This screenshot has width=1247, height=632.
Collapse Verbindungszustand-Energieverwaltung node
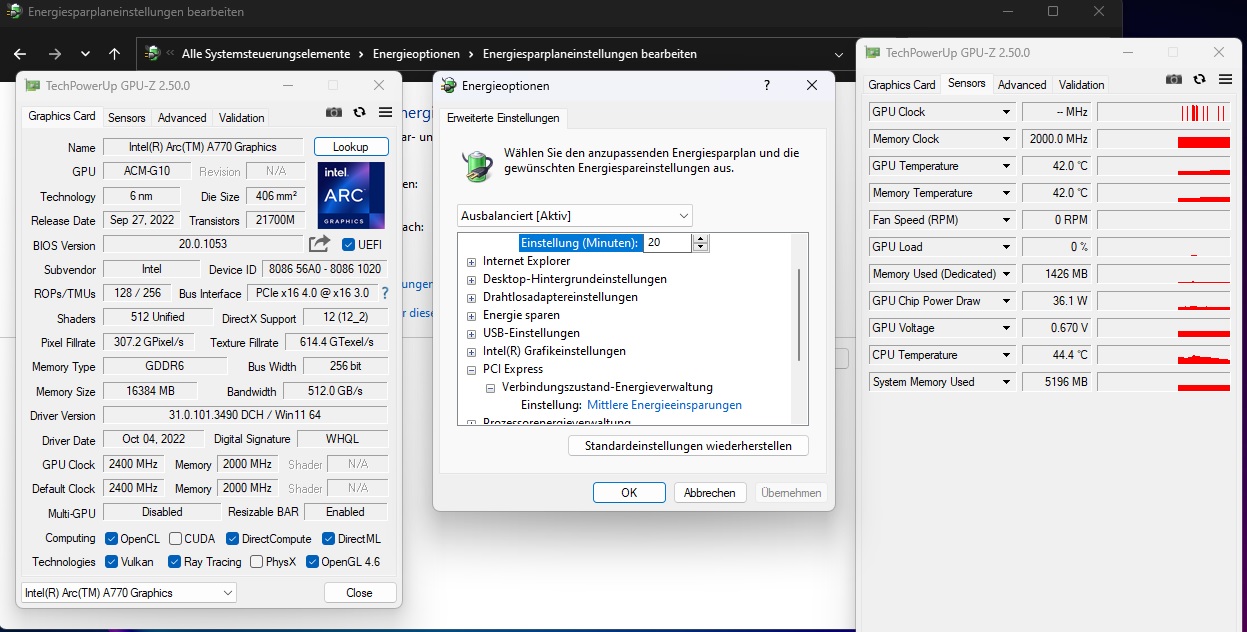[x=491, y=387]
